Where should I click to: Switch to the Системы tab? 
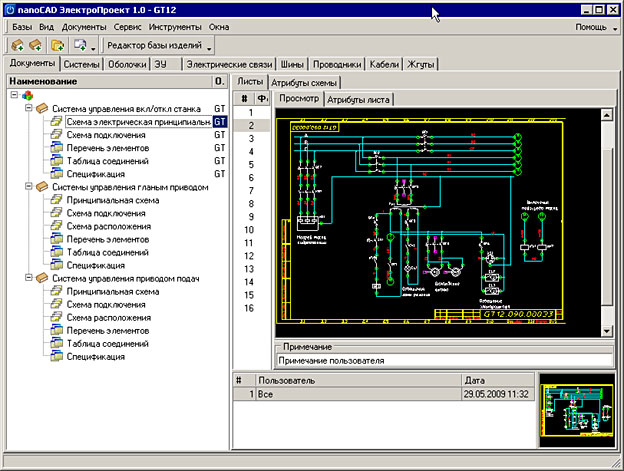pyautogui.click(x=82, y=64)
